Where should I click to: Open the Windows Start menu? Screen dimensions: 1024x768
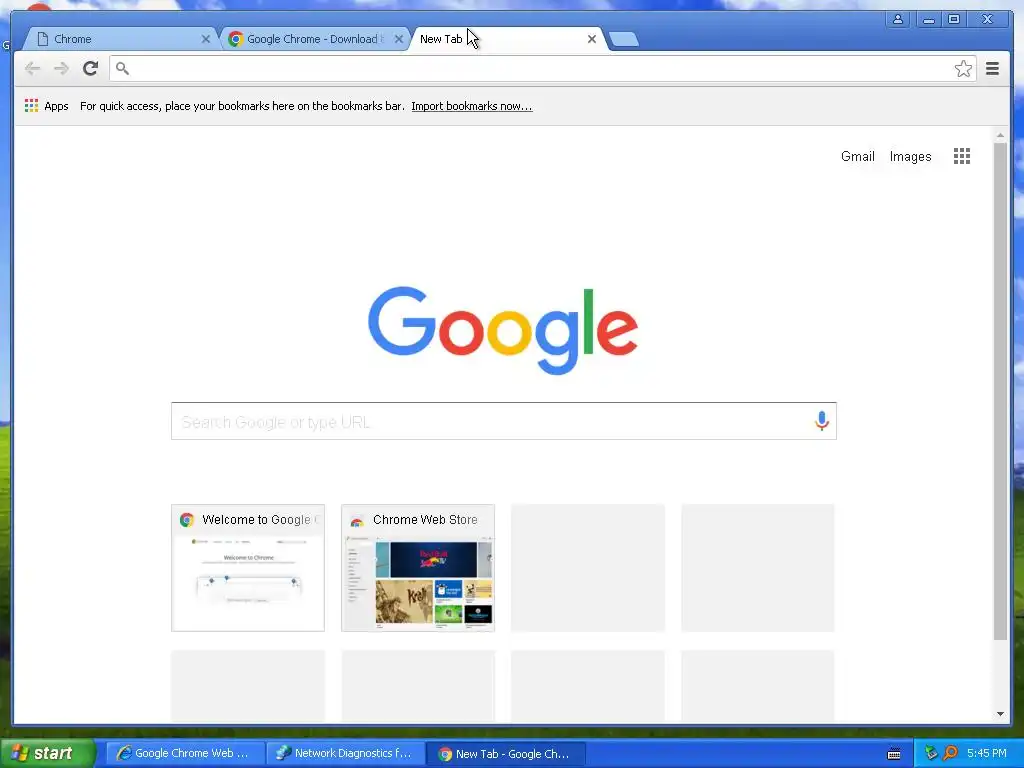pos(47,753)
